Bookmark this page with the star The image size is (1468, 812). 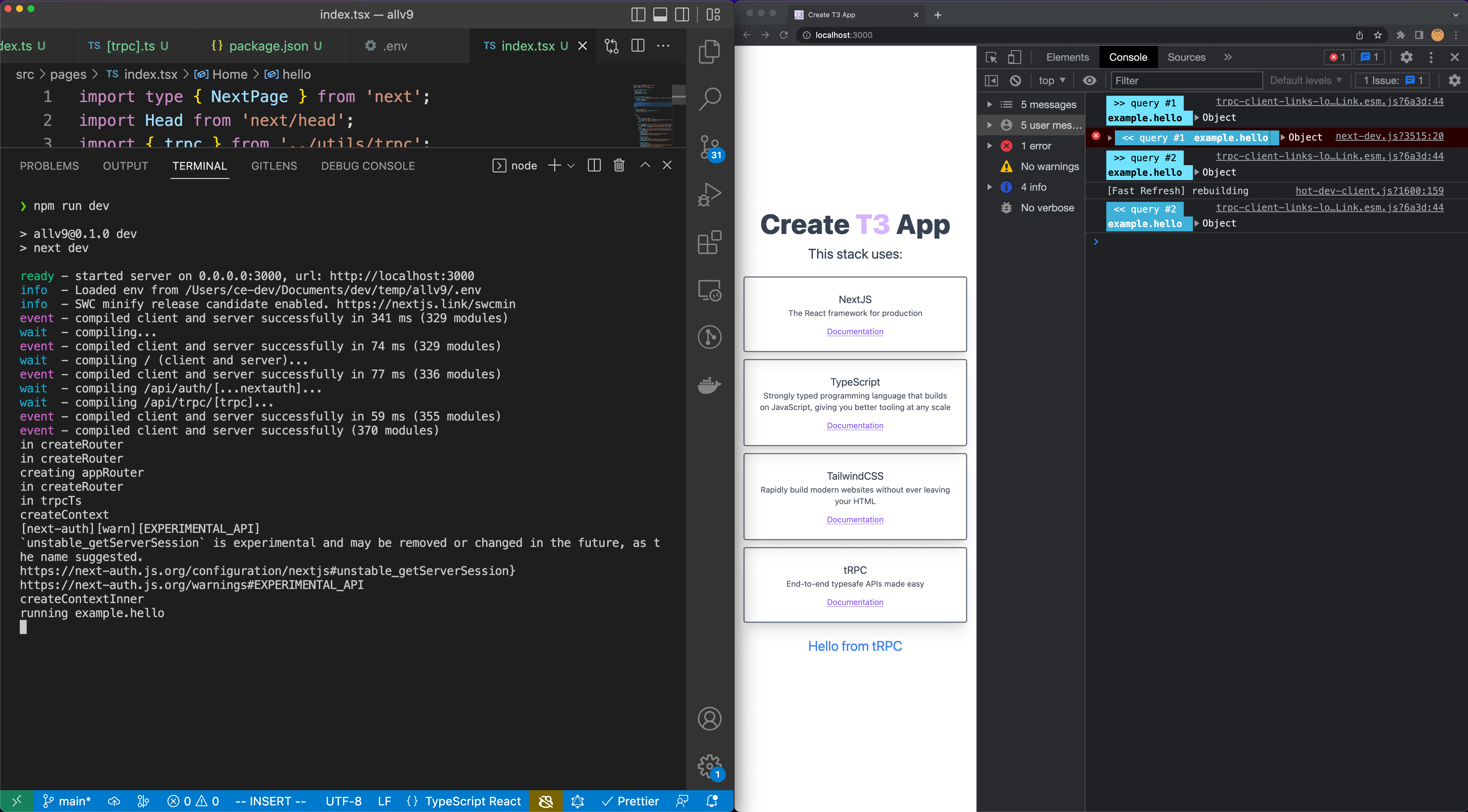pos(1378,35)
